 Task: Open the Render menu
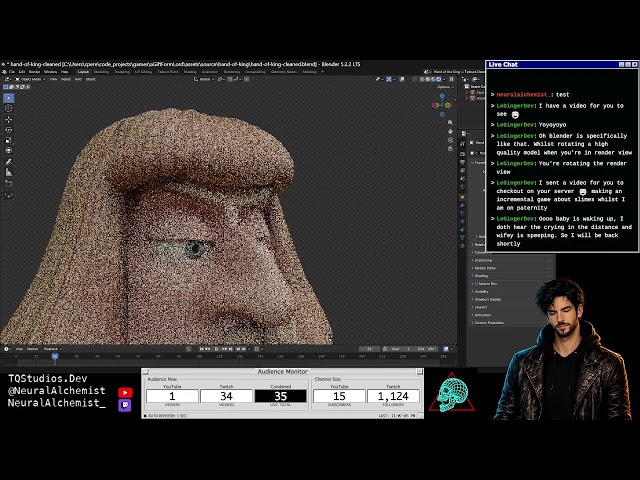34,72
